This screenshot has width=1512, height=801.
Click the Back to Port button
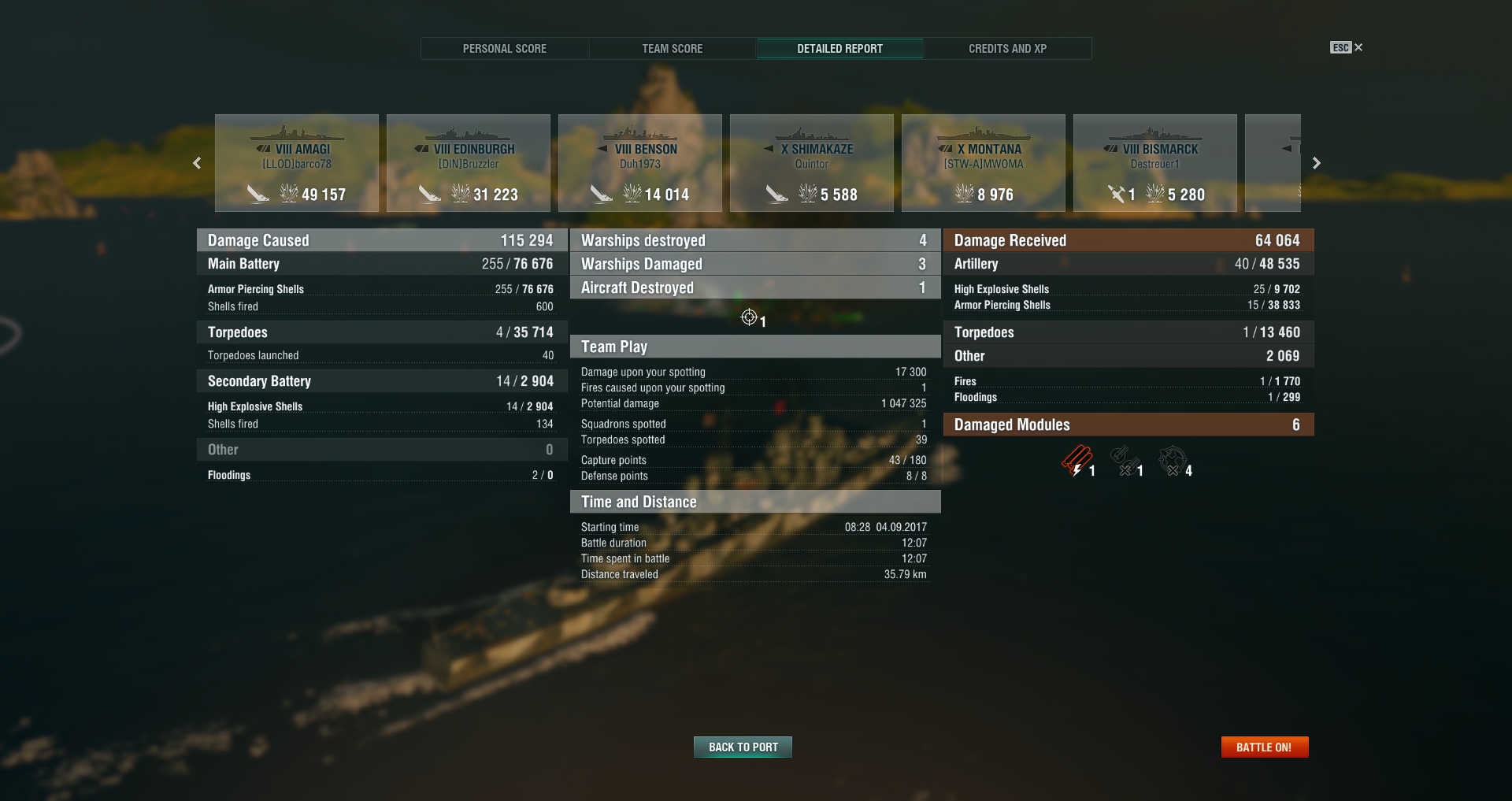743,747
